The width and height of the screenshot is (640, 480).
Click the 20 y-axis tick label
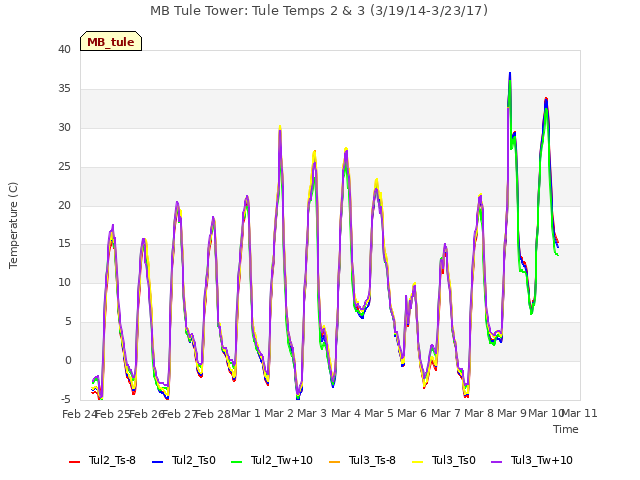click(64, 205)
